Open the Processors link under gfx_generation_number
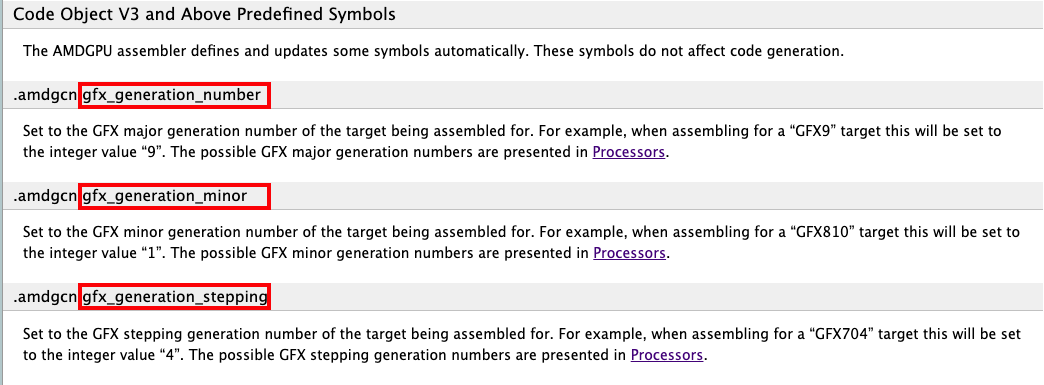1044x385 pixels. [629, 152]
